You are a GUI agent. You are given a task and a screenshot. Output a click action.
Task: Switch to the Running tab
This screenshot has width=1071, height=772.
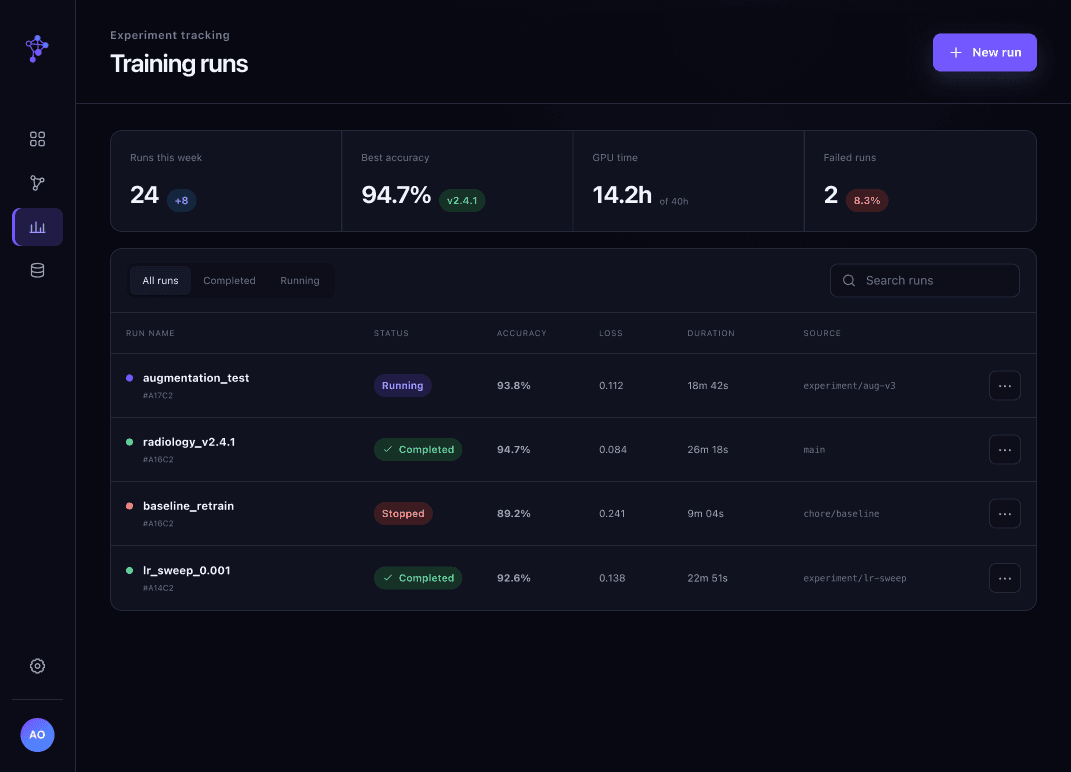[x=299, y=281]
